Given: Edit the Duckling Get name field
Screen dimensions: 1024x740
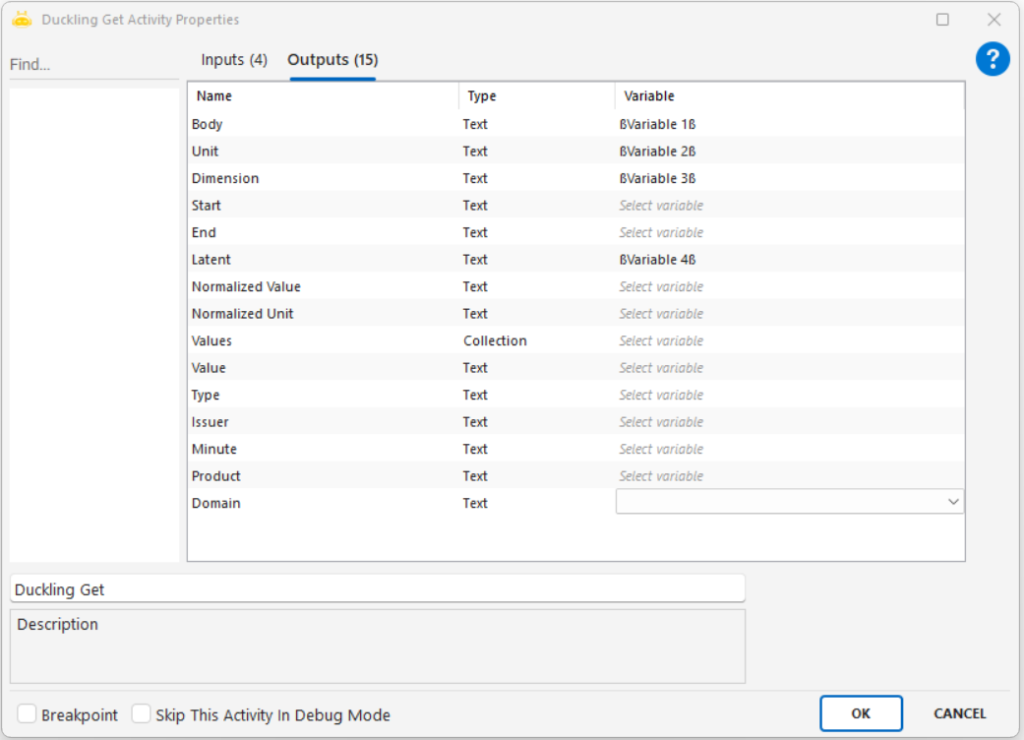Looking at the screenshot, I should tap(377, 589).
